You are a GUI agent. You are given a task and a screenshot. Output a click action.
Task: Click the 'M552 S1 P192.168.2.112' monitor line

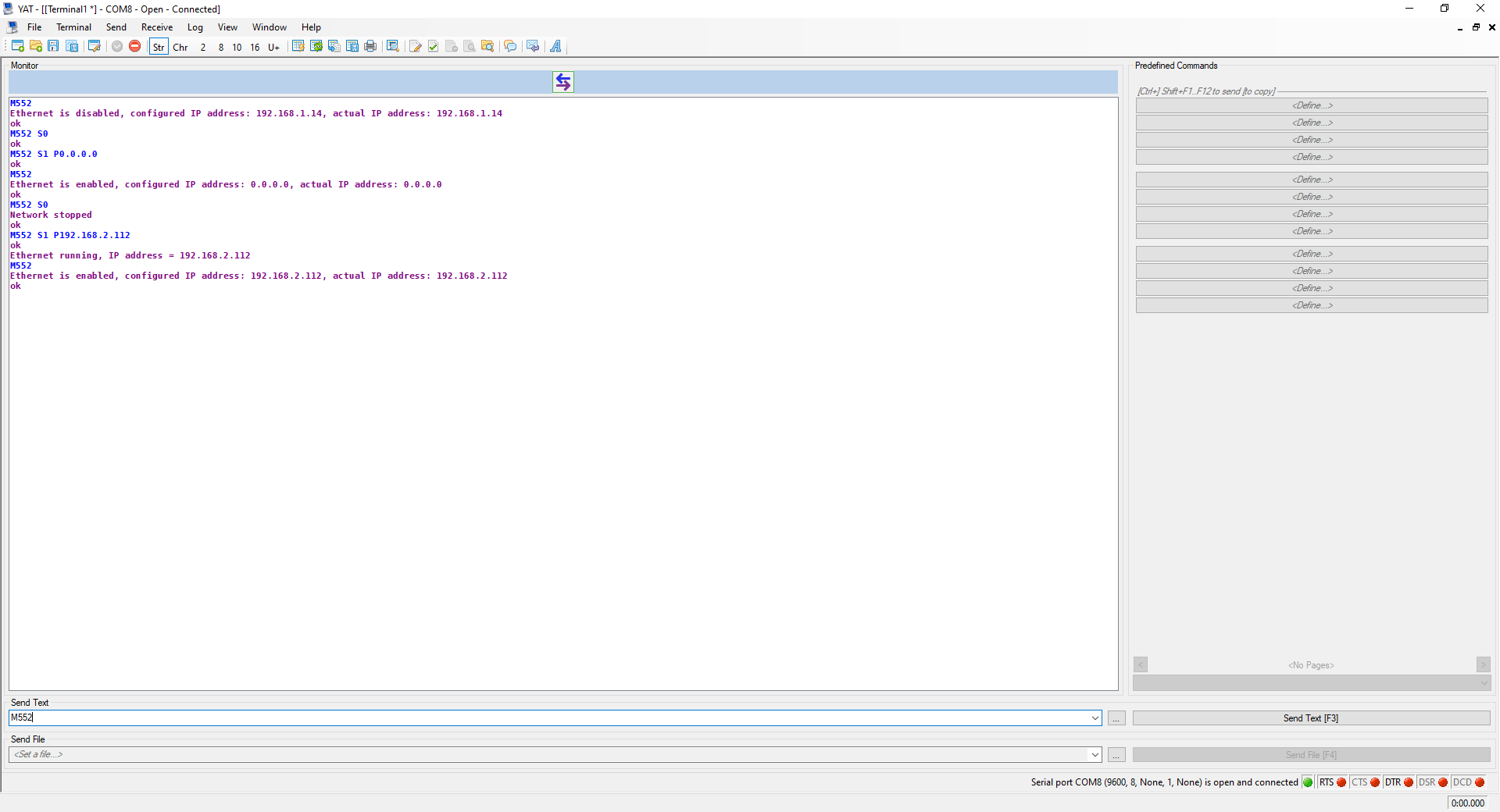pyautogui.click(x=70, y=235)
